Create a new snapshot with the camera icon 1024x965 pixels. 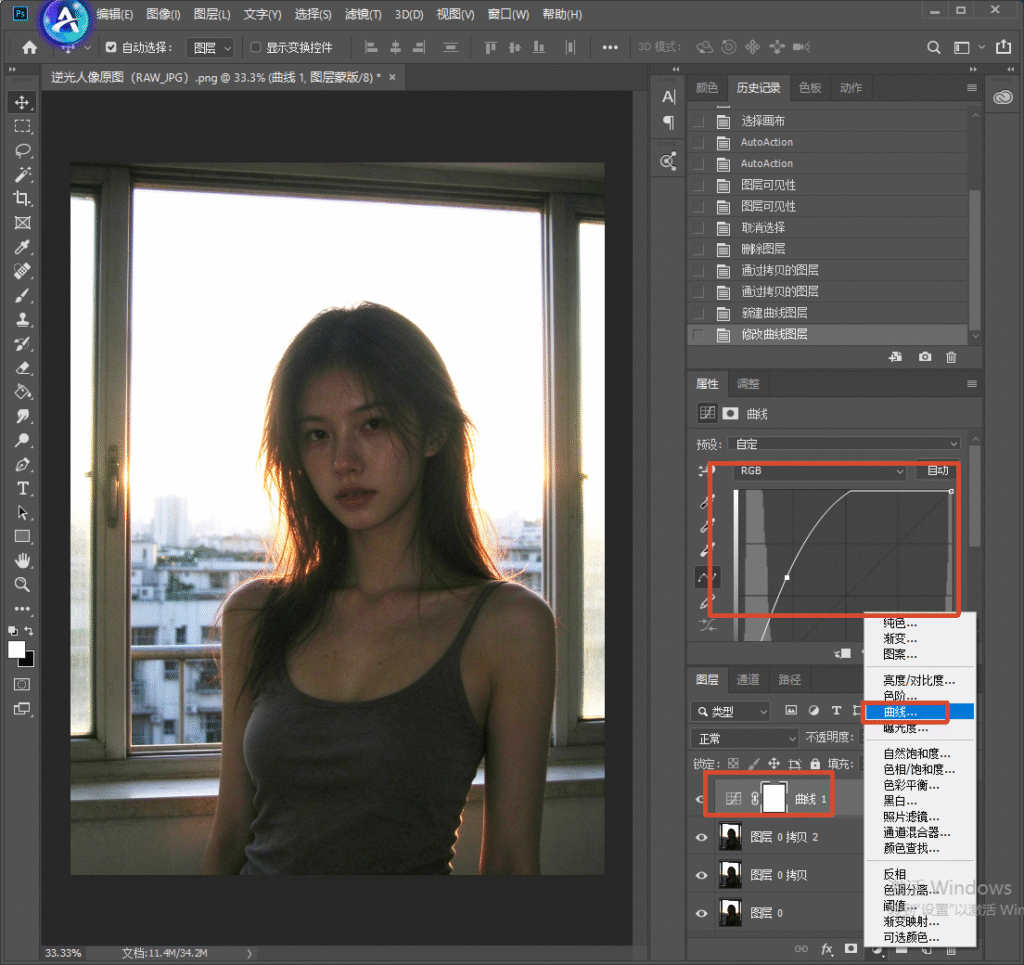[x=925, y=356]
